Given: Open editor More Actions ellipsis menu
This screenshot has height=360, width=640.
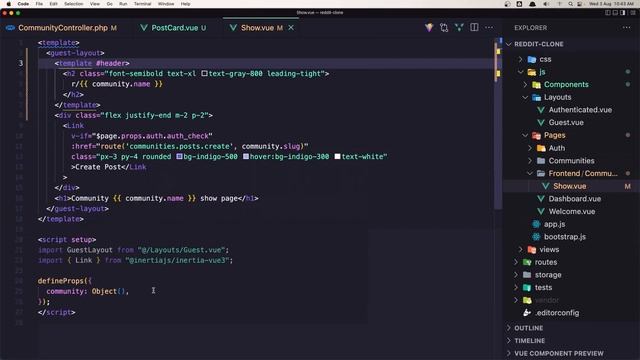Looking at the screenshot, I should click(489, 28).
